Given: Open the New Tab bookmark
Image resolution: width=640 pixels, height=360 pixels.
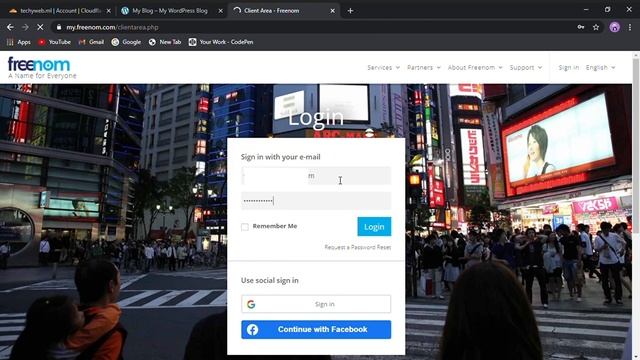Looking at the screenshot, I should [x=165, y=42].
